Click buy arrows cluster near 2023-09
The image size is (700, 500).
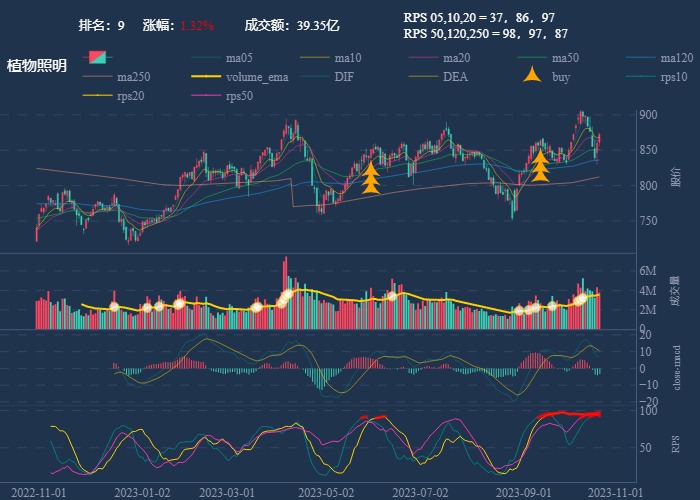[540, 166]
